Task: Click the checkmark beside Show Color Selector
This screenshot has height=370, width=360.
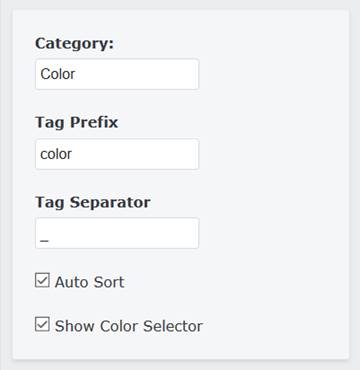Action: pos(42,324)
